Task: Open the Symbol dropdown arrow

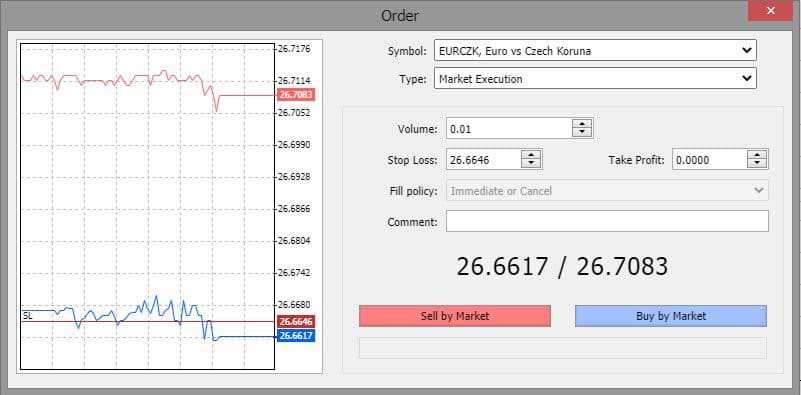Action: point(746,51)
